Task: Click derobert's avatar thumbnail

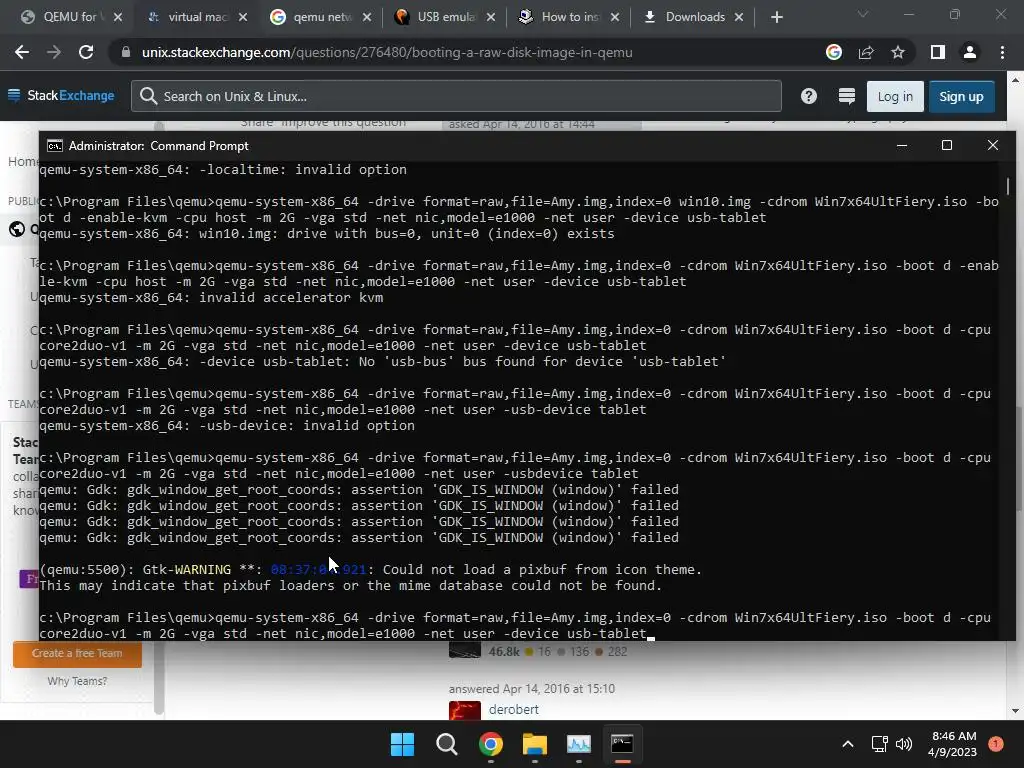Action: tap(465, 711)
